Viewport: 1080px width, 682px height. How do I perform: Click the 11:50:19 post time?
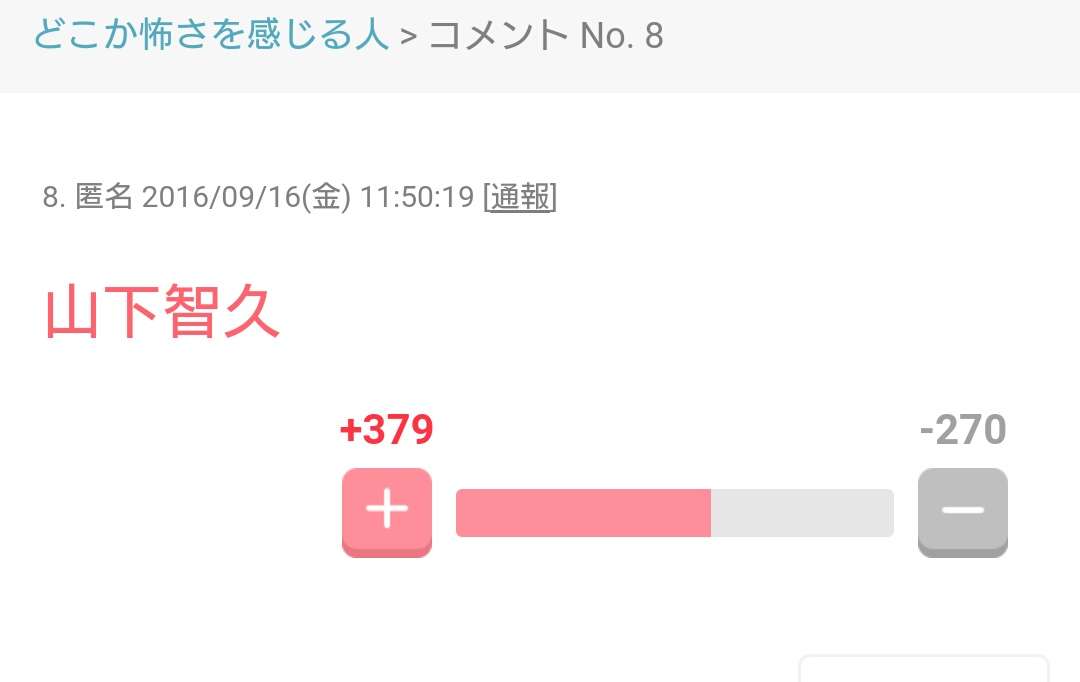[x=417, y=197]
